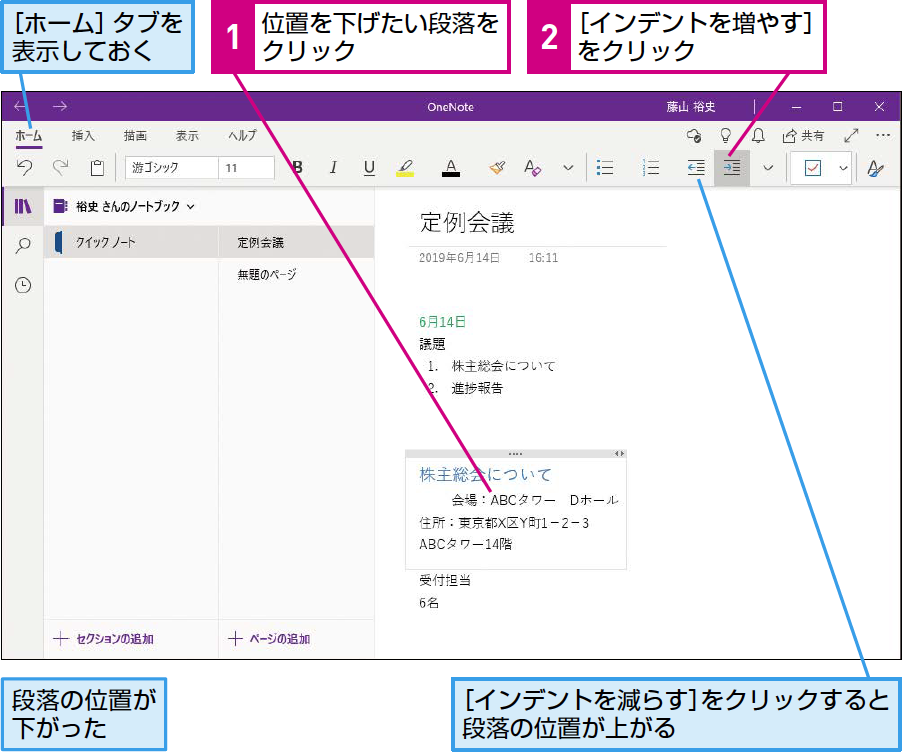Switch to the 挿入 tab
The width and height of the screenshot is (902, 752).
(83, 136)
